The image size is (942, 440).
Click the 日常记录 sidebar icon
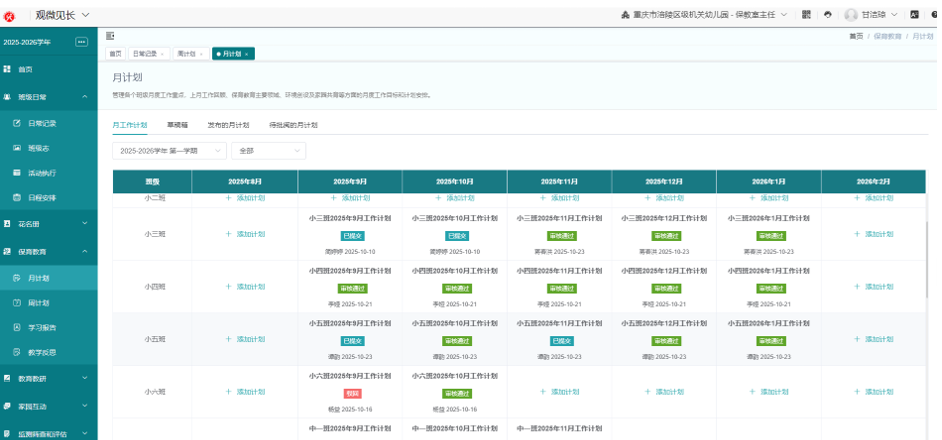[17, 123]
